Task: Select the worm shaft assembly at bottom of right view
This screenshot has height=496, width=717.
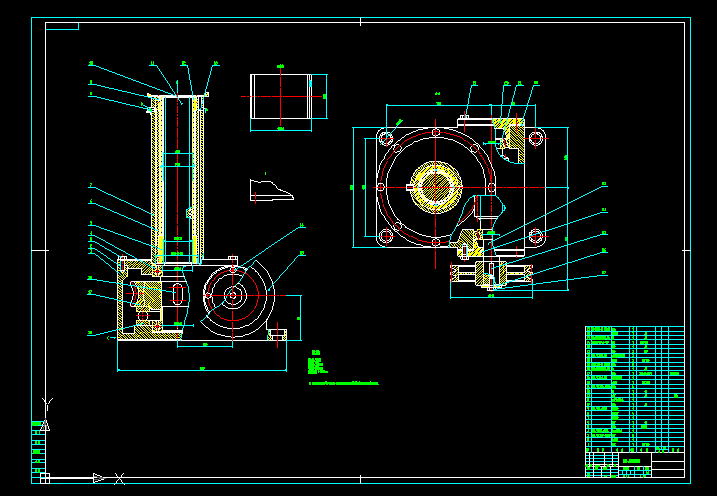Action: [x=492, y=274]
